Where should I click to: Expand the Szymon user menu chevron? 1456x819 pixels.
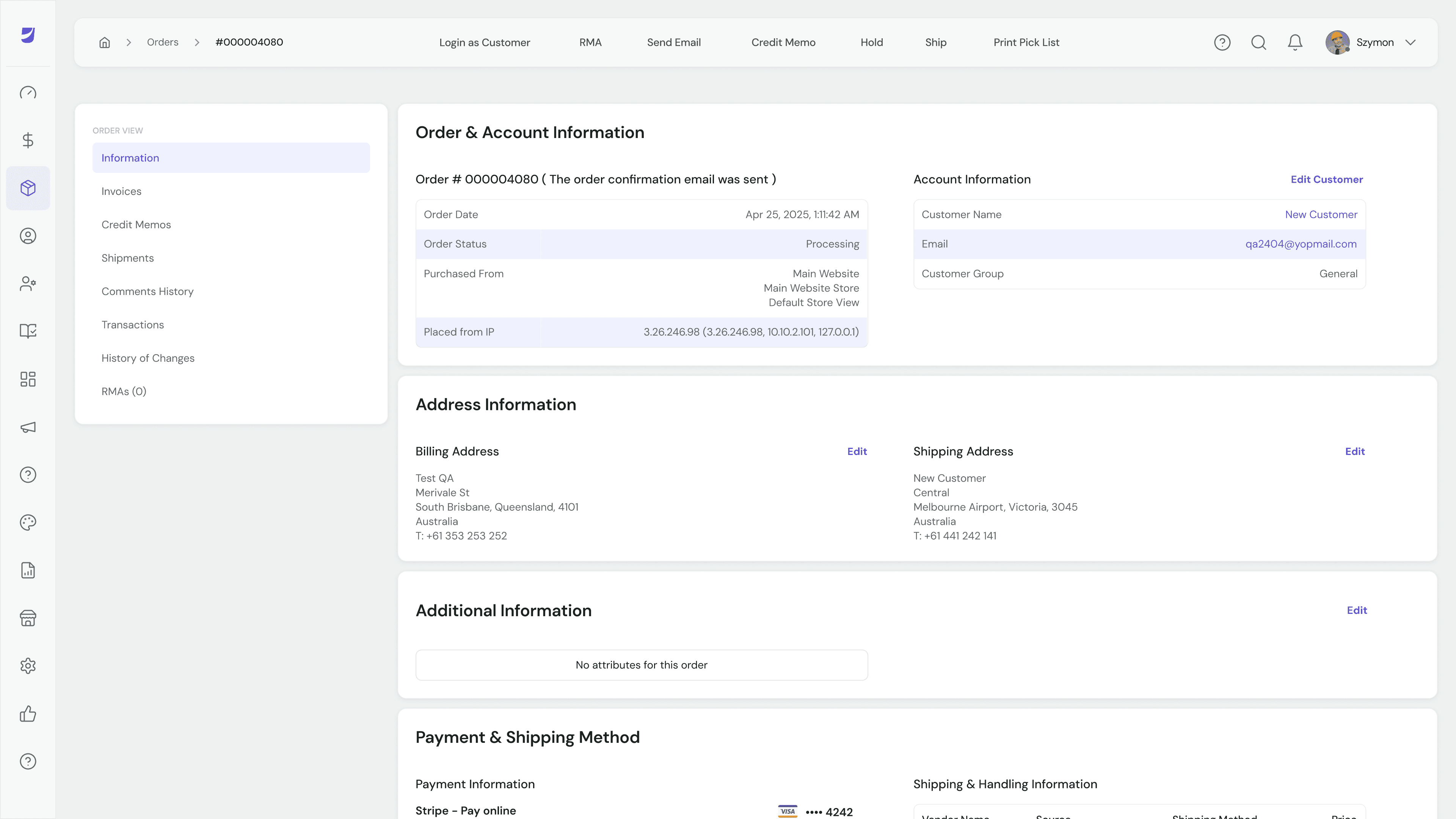coord(1410,42)
